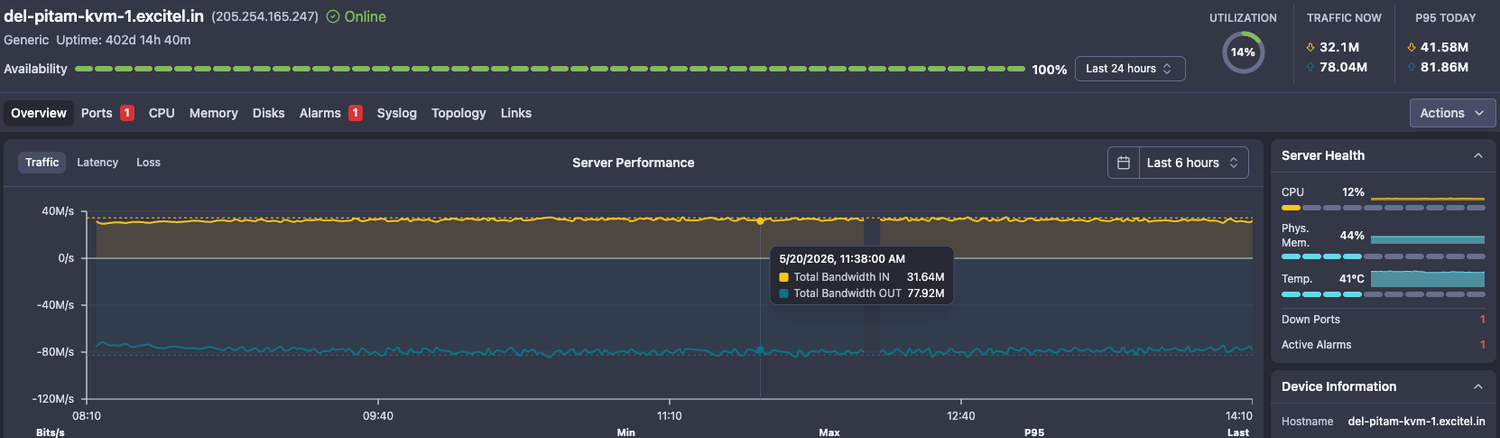Image resolution: width=1500 pixels, height=438 pixels.
Task: Click the teal data point on OUT line
Action: (x=760, y=350)
